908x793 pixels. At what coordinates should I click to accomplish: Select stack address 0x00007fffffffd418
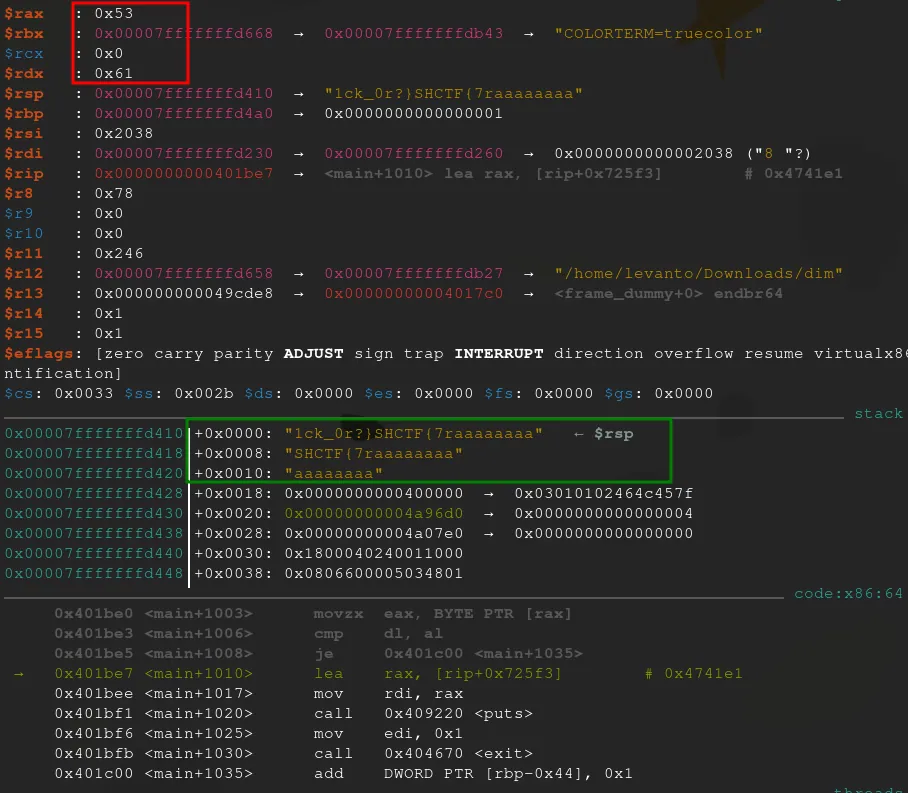[x=94, y=454]
